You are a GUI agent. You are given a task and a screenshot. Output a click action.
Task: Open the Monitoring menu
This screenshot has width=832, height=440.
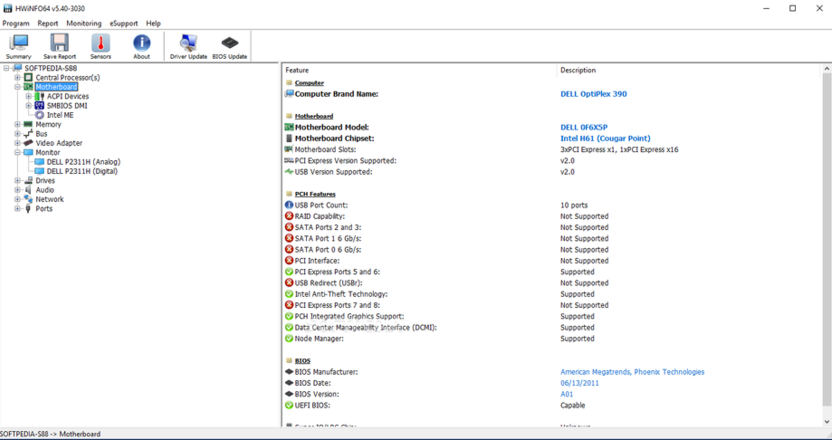tap(84, 23)
